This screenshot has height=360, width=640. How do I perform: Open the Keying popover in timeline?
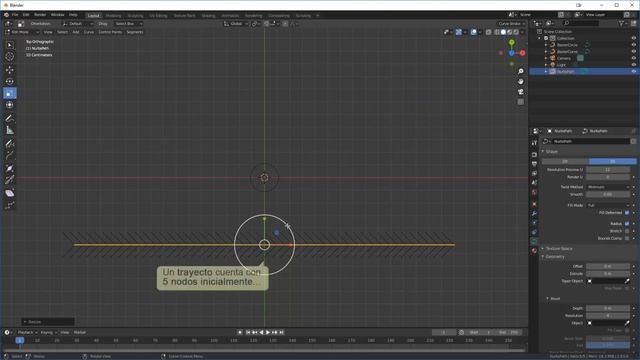pos(48,333)
